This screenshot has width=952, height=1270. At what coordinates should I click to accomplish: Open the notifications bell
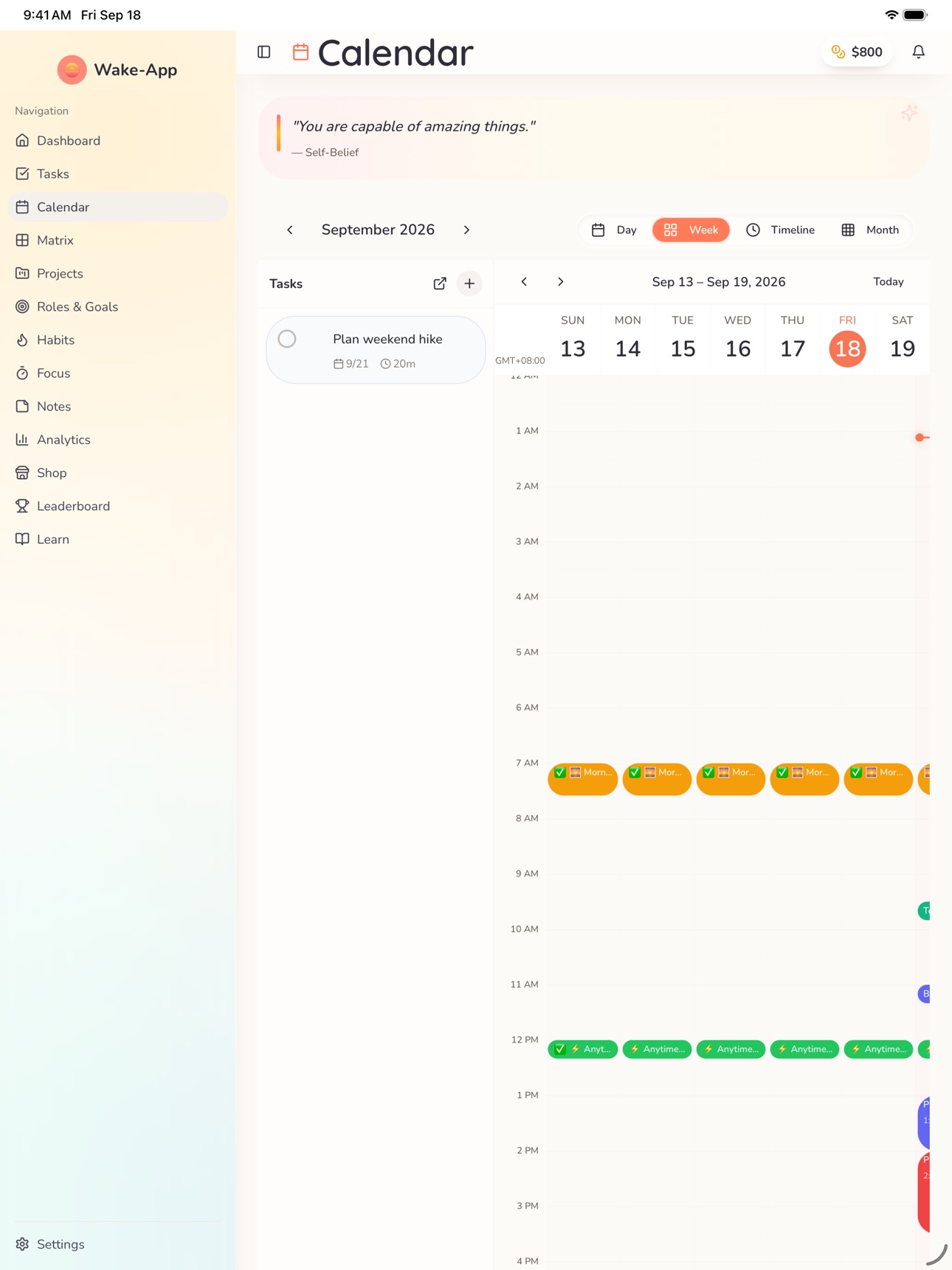tap(918, 52)
